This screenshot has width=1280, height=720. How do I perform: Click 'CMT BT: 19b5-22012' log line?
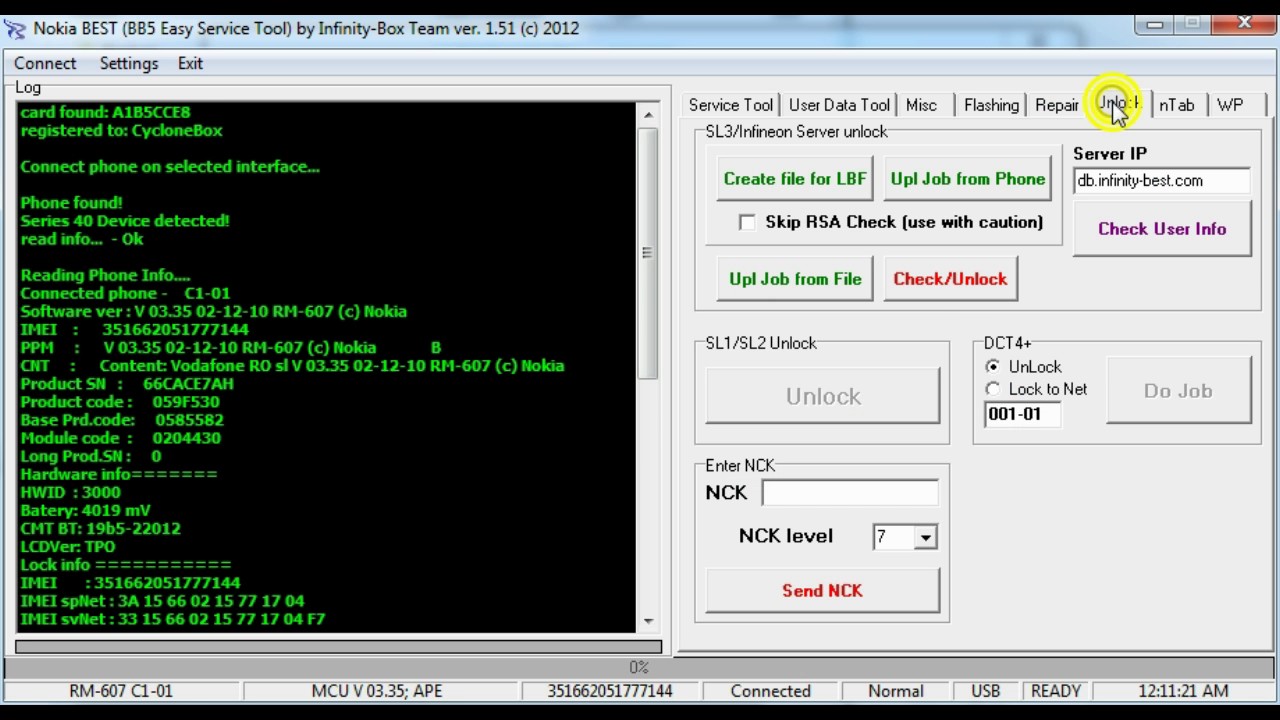pyautogui.click(x=100, y=529)
